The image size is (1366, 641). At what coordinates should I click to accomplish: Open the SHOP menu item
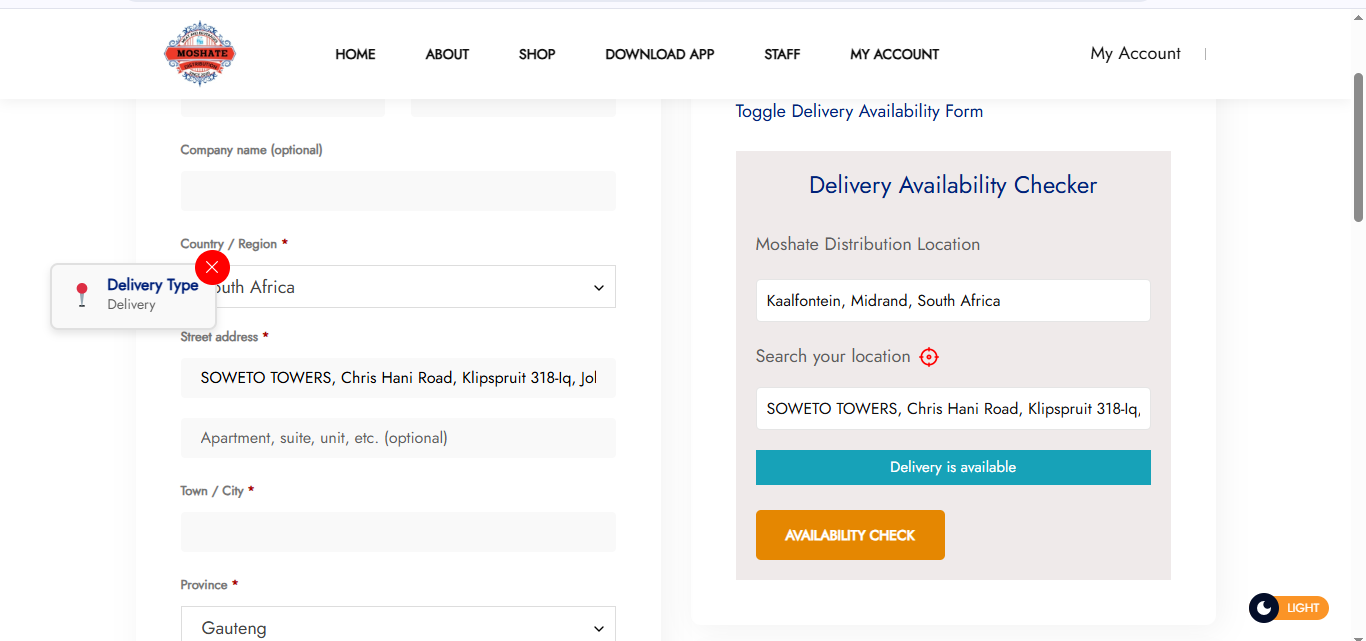(537, 54)
